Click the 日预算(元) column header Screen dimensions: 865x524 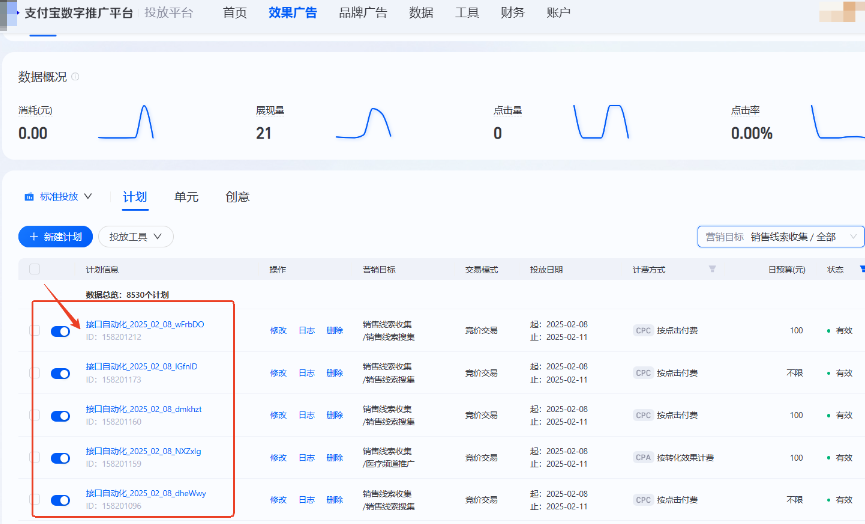[787, 269]
